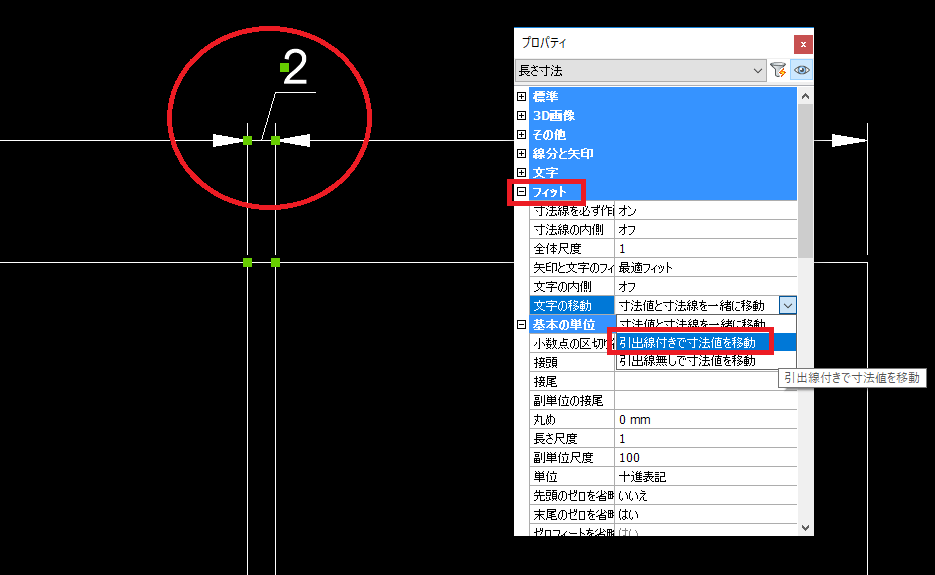
Task: Select the 小数点の区切り property label
Action: [572, 344]
